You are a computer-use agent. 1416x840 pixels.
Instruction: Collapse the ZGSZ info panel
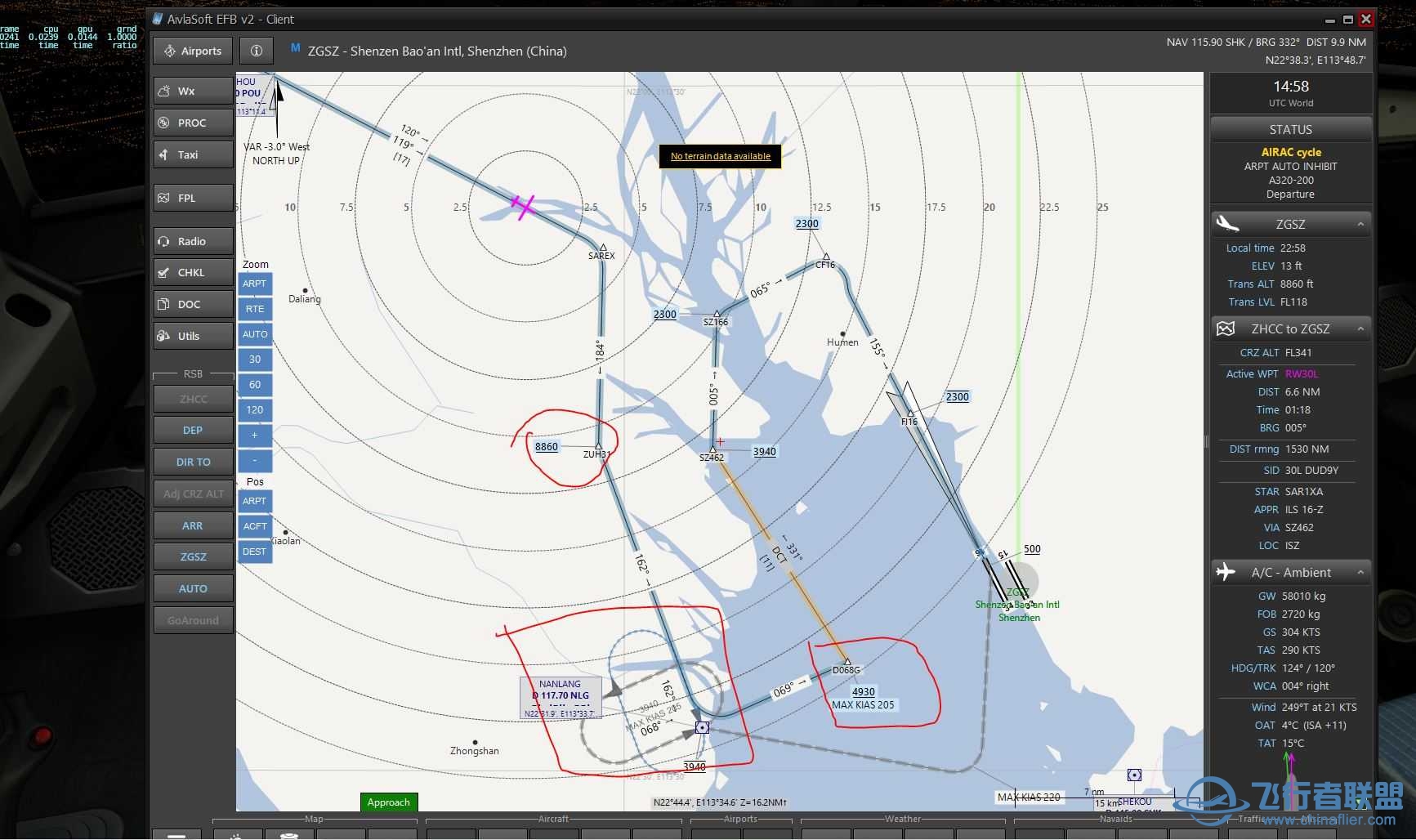point(1360,223)
